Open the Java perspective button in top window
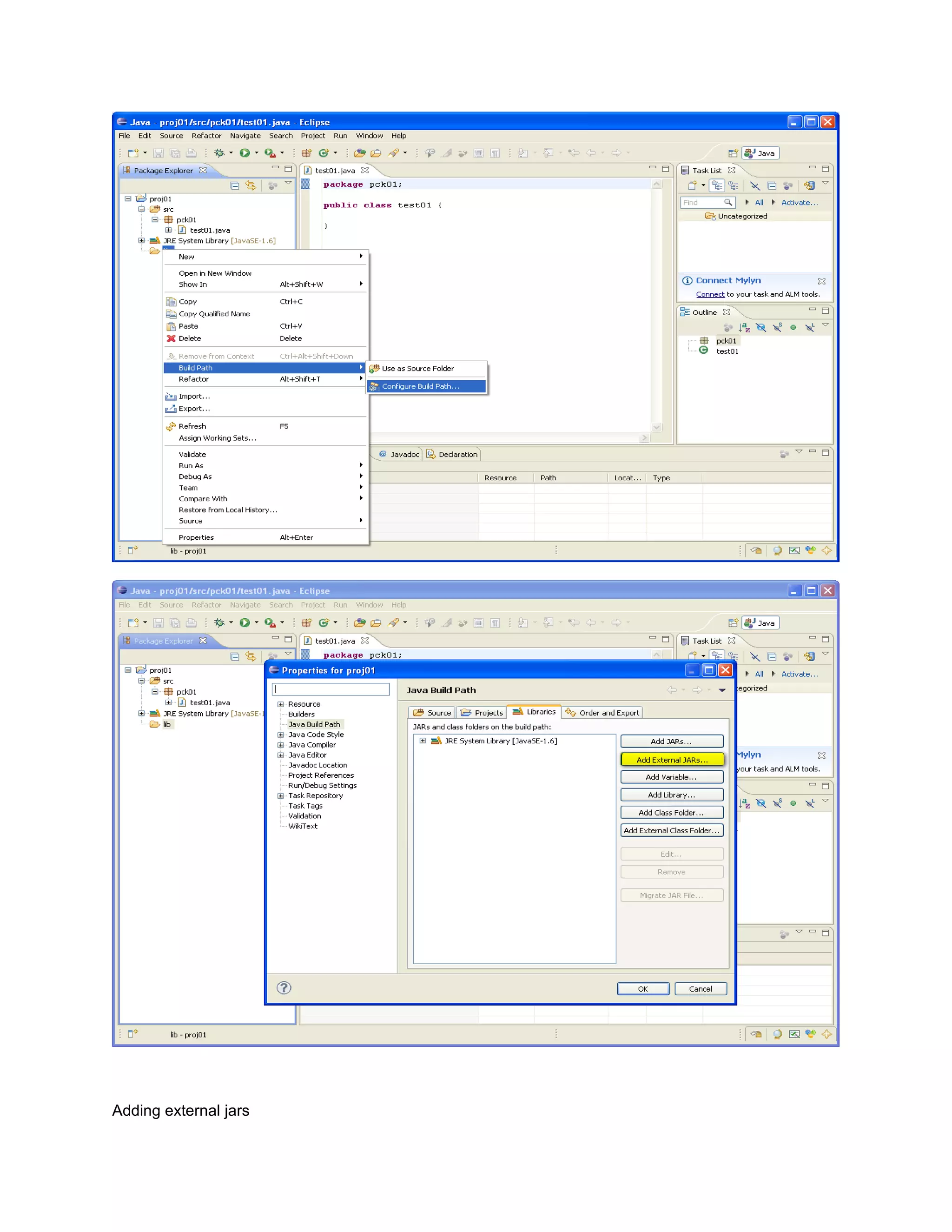952x1232 pixels. pos(760,153)
